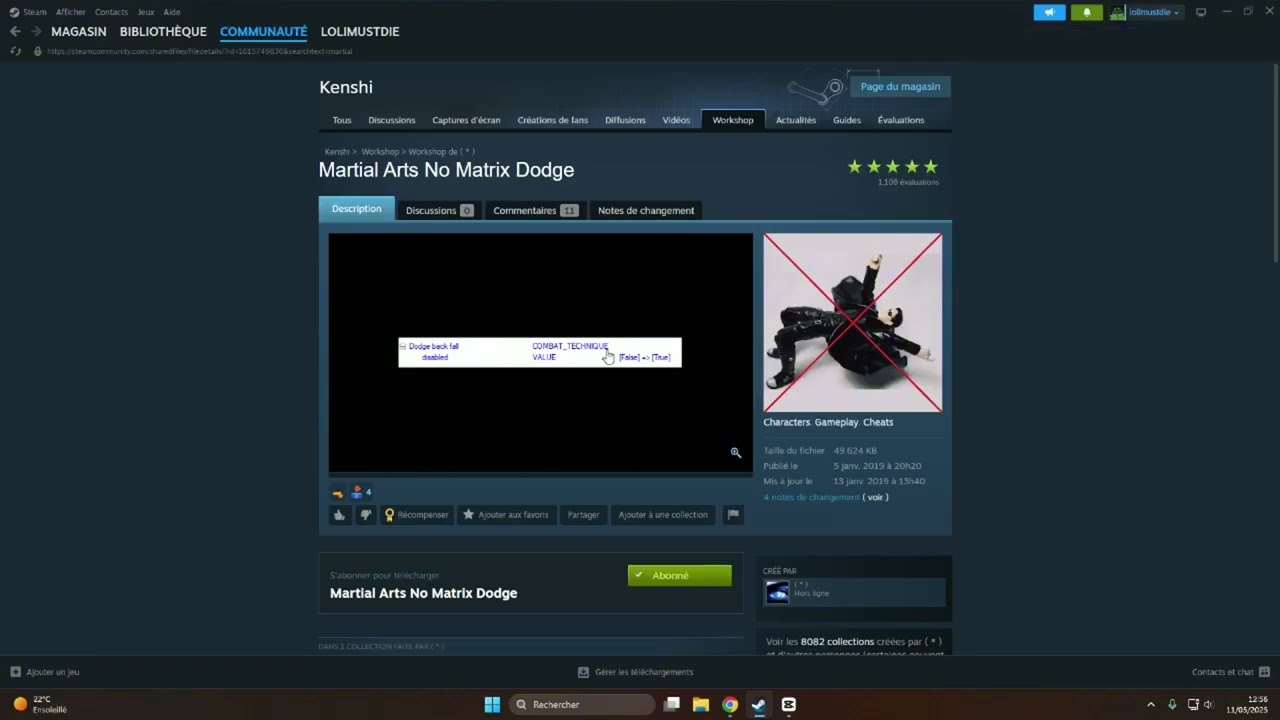Give the mod a thumbs up
Viewport: 1280px width, 720px height.
point(340,515)
